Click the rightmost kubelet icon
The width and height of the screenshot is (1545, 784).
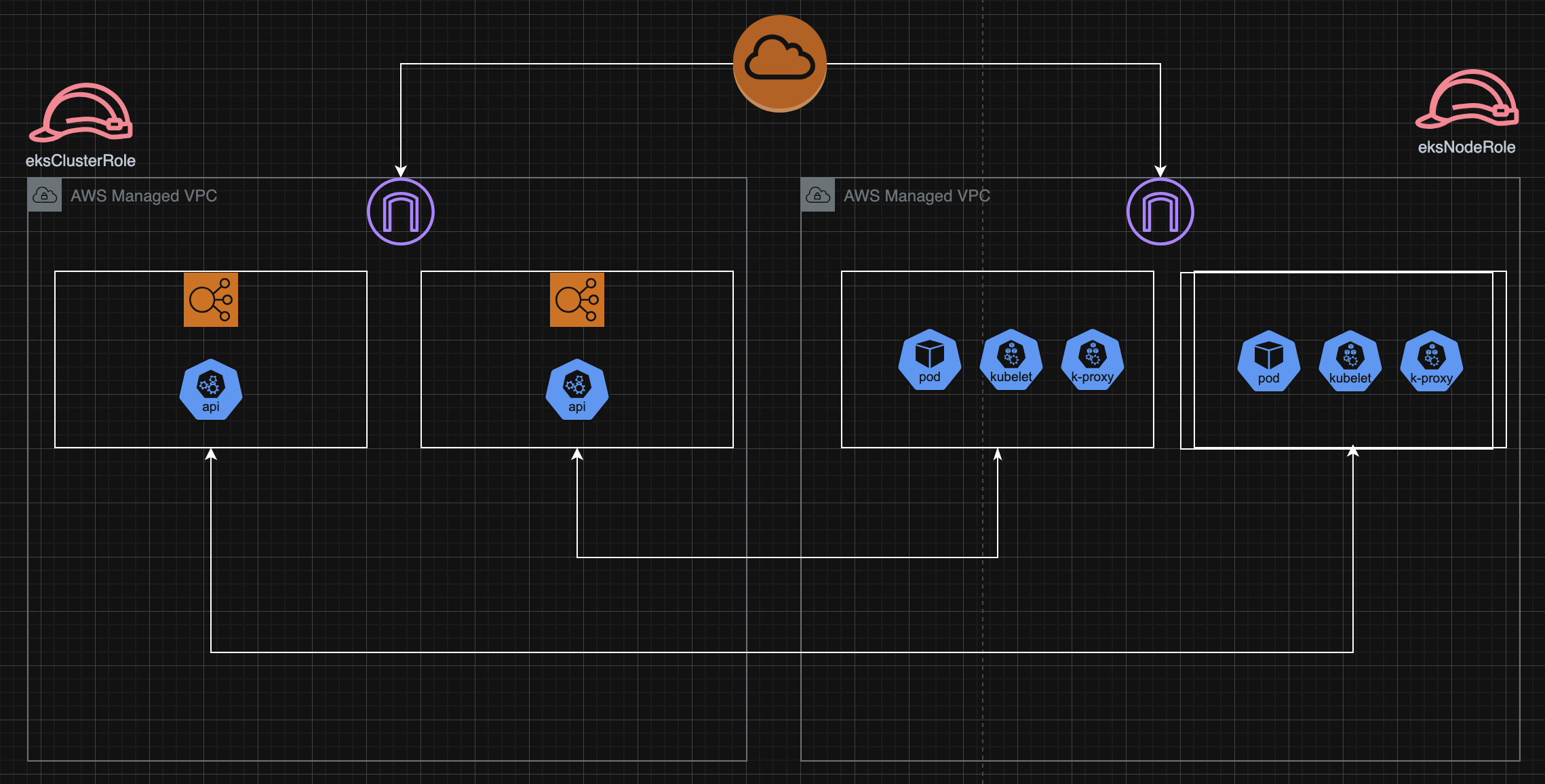click(x=1350, y=361)
